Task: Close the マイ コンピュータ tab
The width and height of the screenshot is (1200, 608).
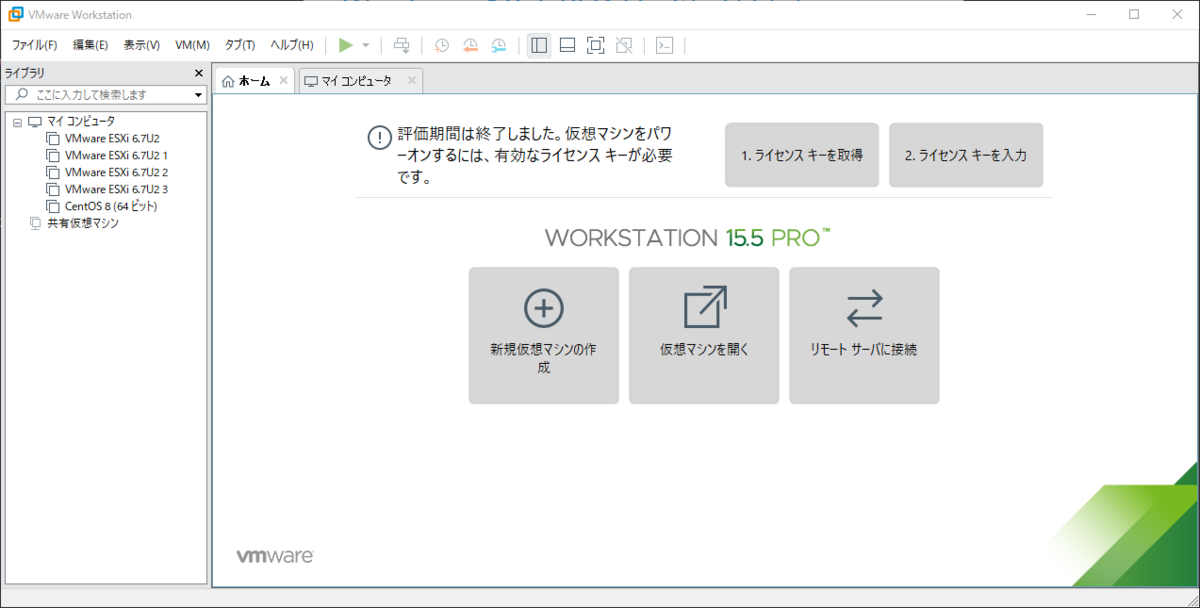Action: coord(410,81)
